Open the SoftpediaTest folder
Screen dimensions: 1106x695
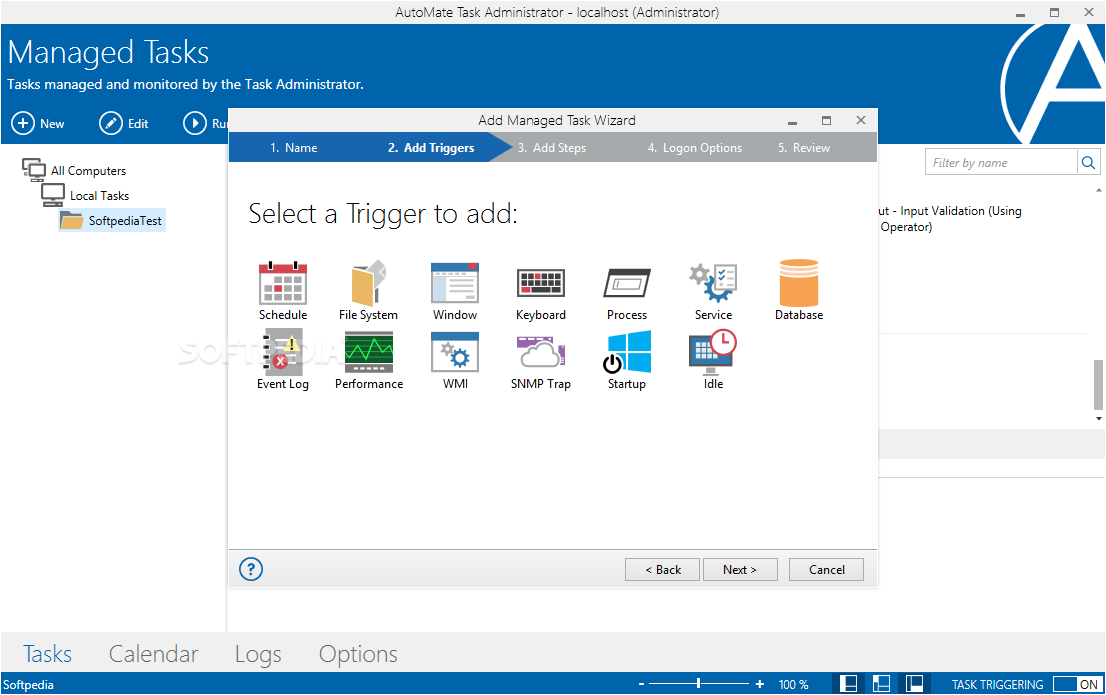(x=111, y=220)
